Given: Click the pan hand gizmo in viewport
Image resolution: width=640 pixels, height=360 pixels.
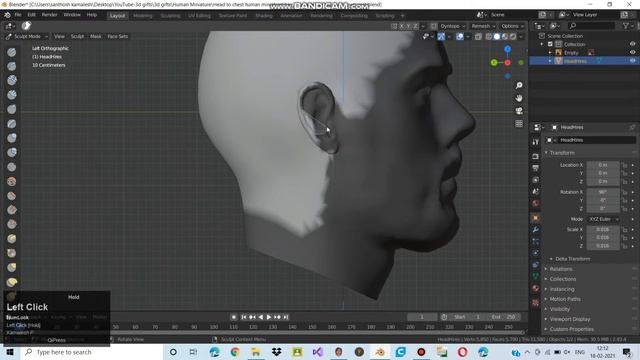Looking at the screenshot, I should pyautogui.click(x=519, y=98).
